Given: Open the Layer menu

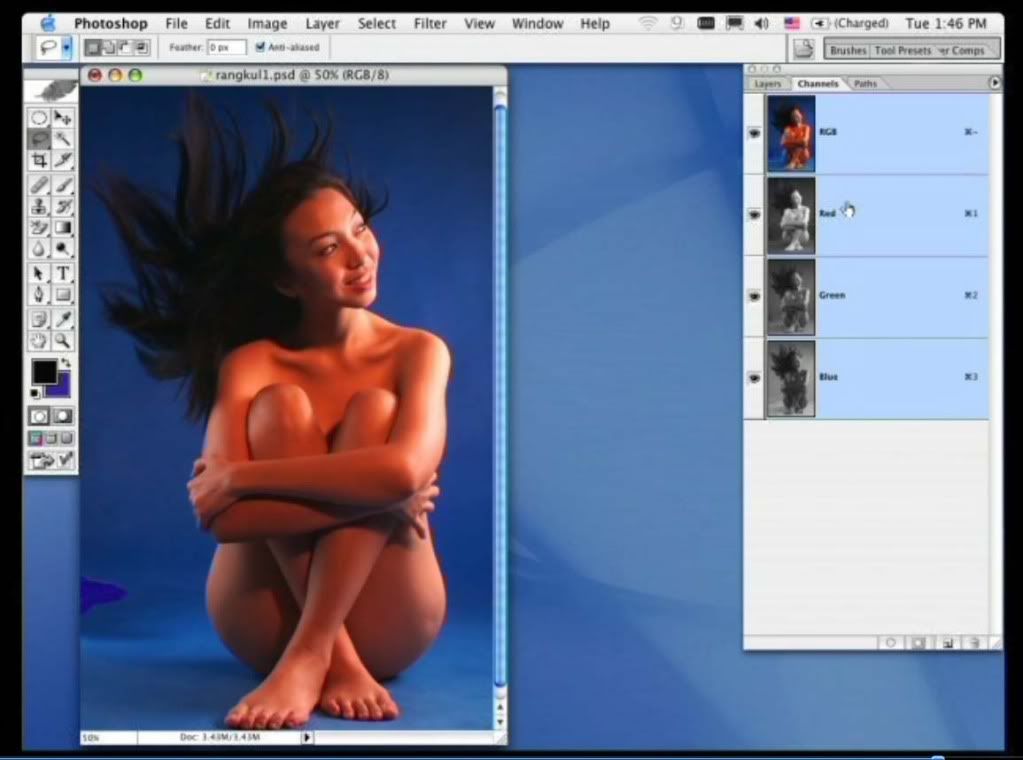Looking at the screenshot, I should [322, 23].
